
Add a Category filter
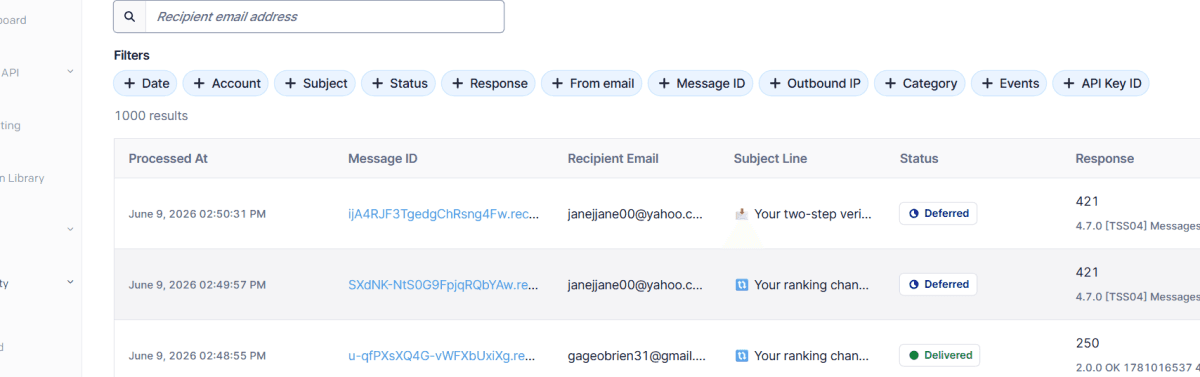pos(920,84)
